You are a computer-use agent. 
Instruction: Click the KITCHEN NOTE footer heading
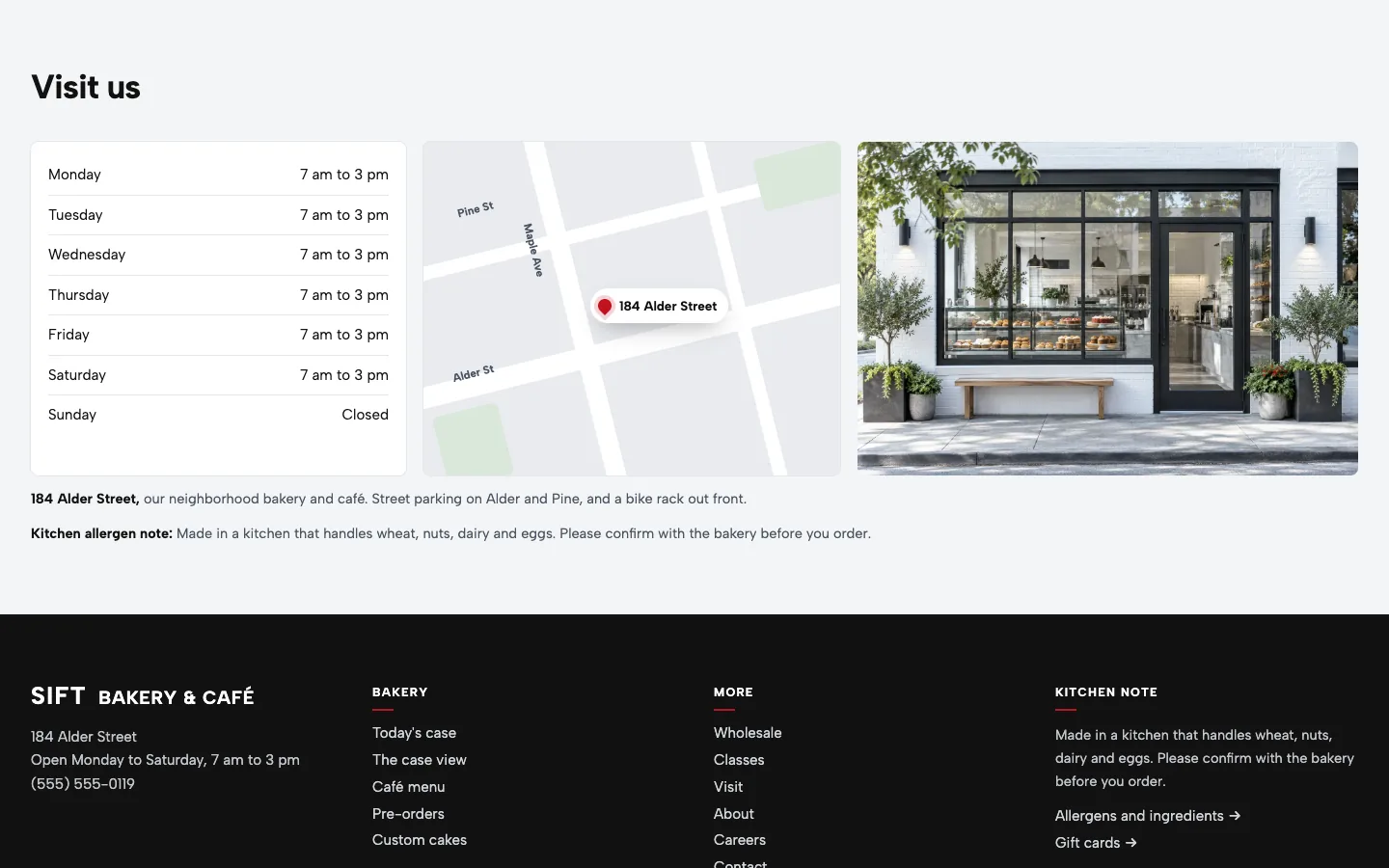click(1106, 692)
